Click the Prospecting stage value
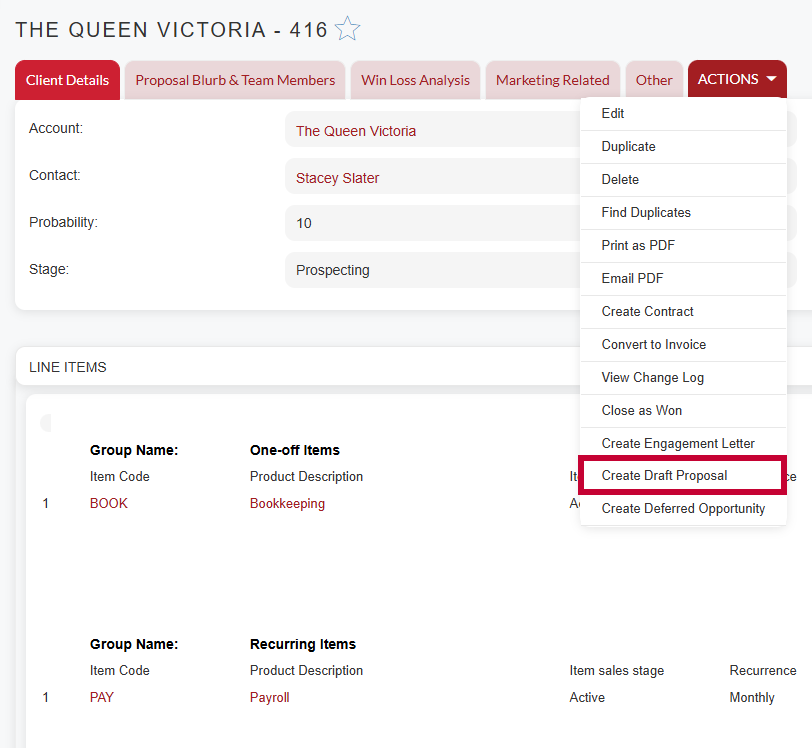This screenshot has width=812, height=748. (332, 270)
